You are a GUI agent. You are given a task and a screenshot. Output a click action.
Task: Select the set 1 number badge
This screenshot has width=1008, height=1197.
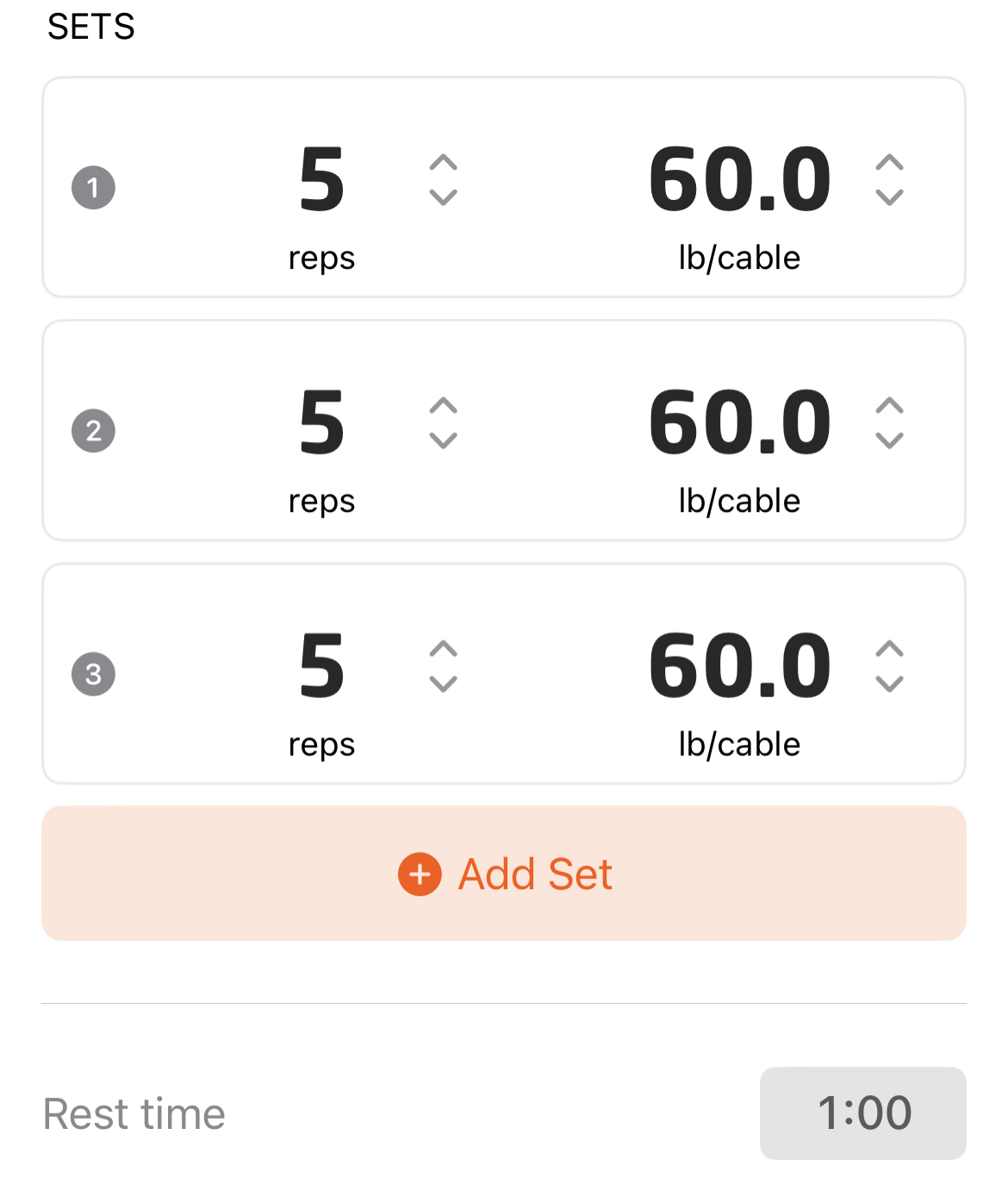tap(93, 187)
